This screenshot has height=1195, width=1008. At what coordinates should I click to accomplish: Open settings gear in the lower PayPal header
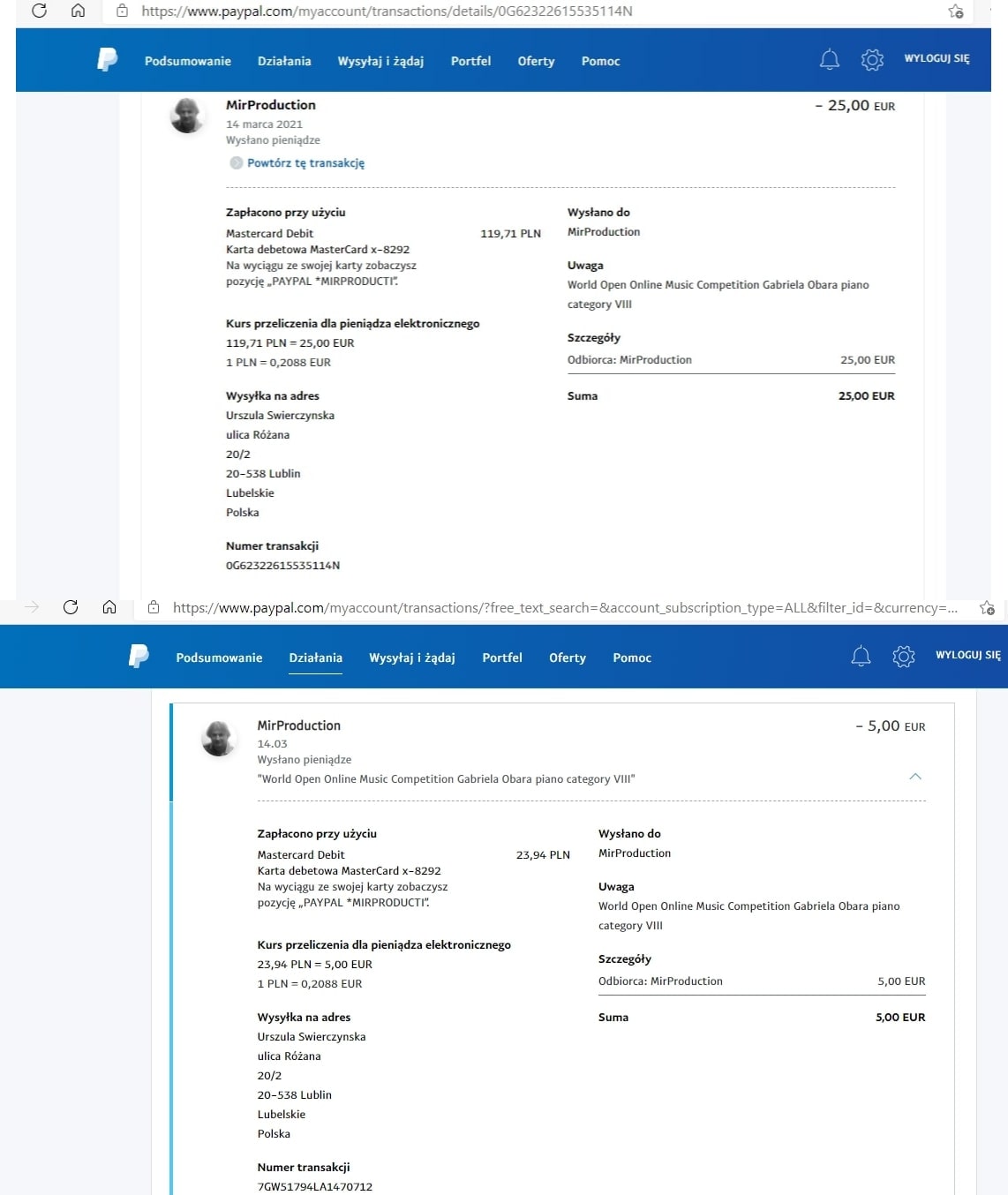(x=903, y=656)
